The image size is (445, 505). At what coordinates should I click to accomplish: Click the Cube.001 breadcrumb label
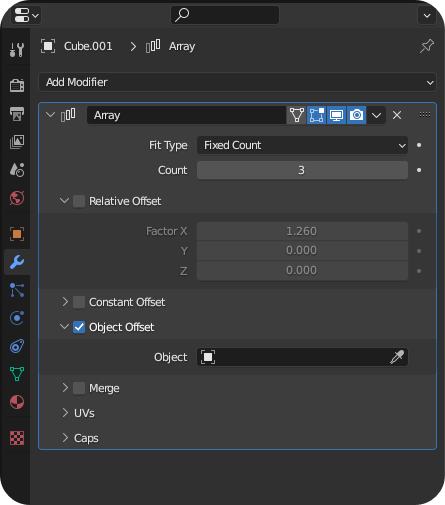[x=88, y=46]
